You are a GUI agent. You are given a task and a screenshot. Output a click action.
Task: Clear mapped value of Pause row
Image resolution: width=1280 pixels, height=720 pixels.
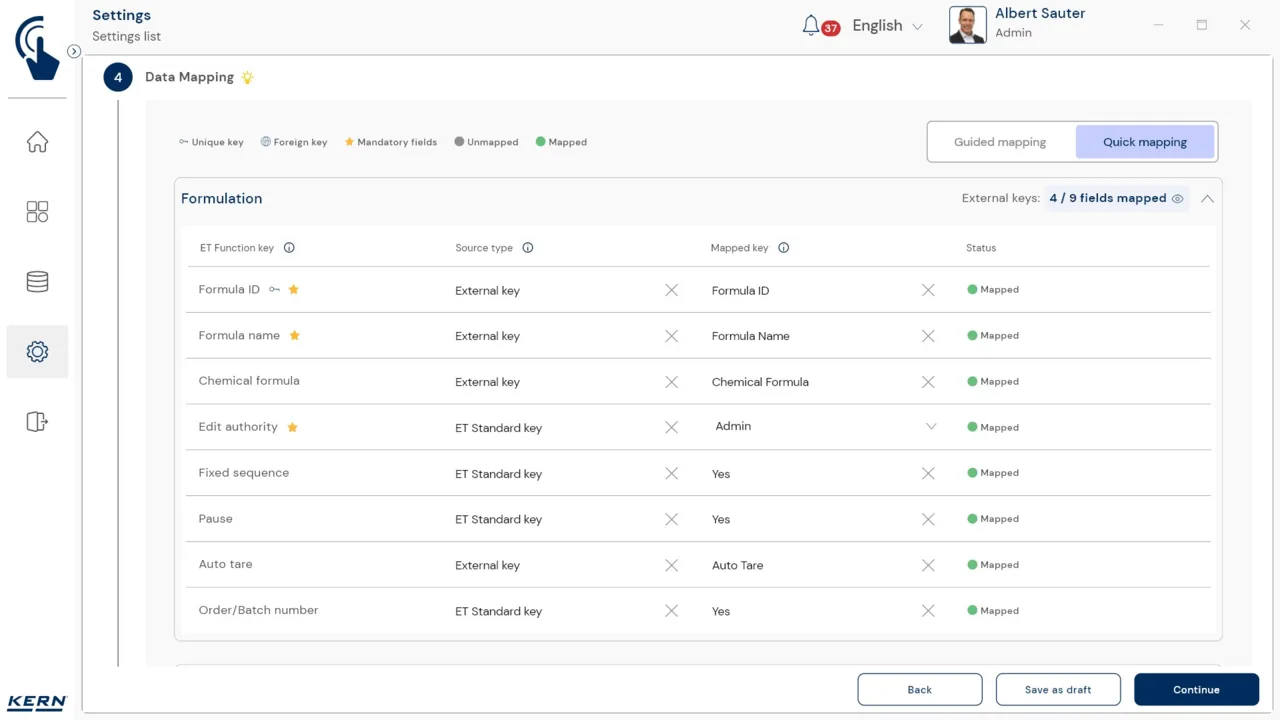(x=928, y=519)
